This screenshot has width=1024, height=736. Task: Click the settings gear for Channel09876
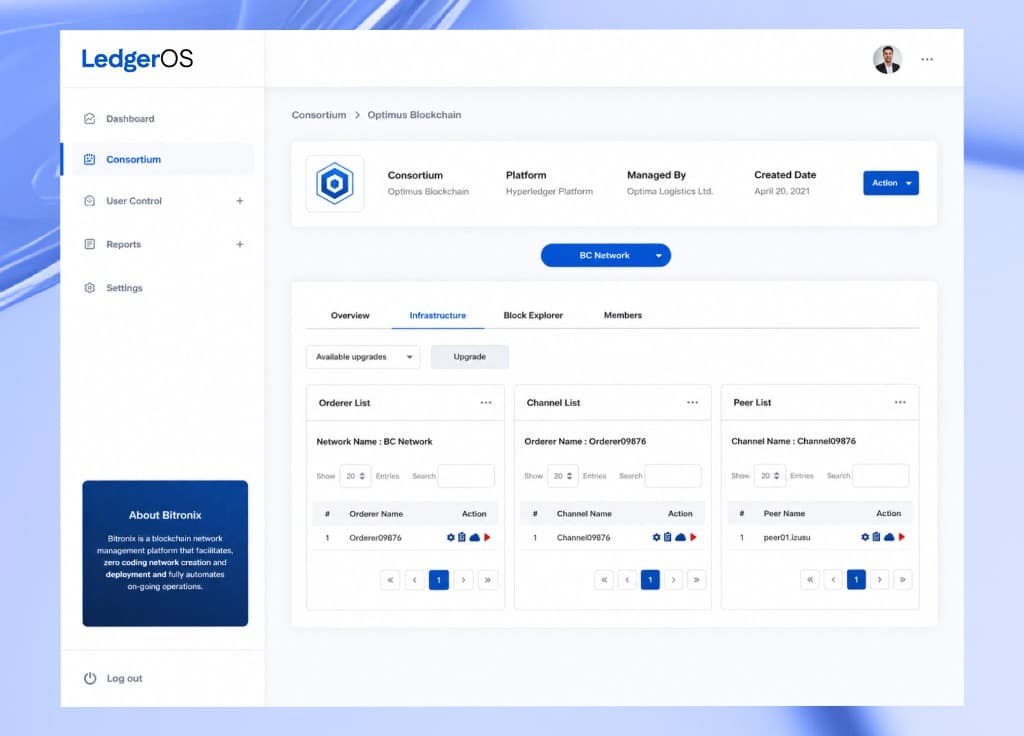(656, 537)
